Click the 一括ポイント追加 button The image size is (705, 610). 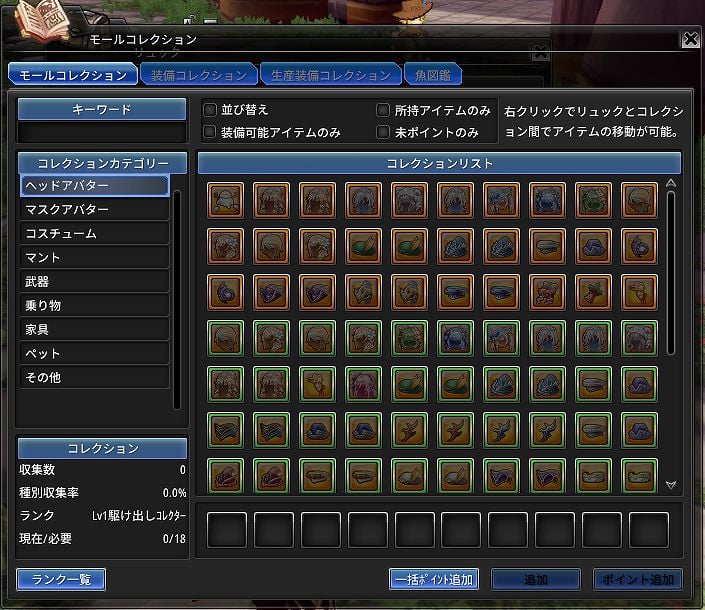click(433, 579)
